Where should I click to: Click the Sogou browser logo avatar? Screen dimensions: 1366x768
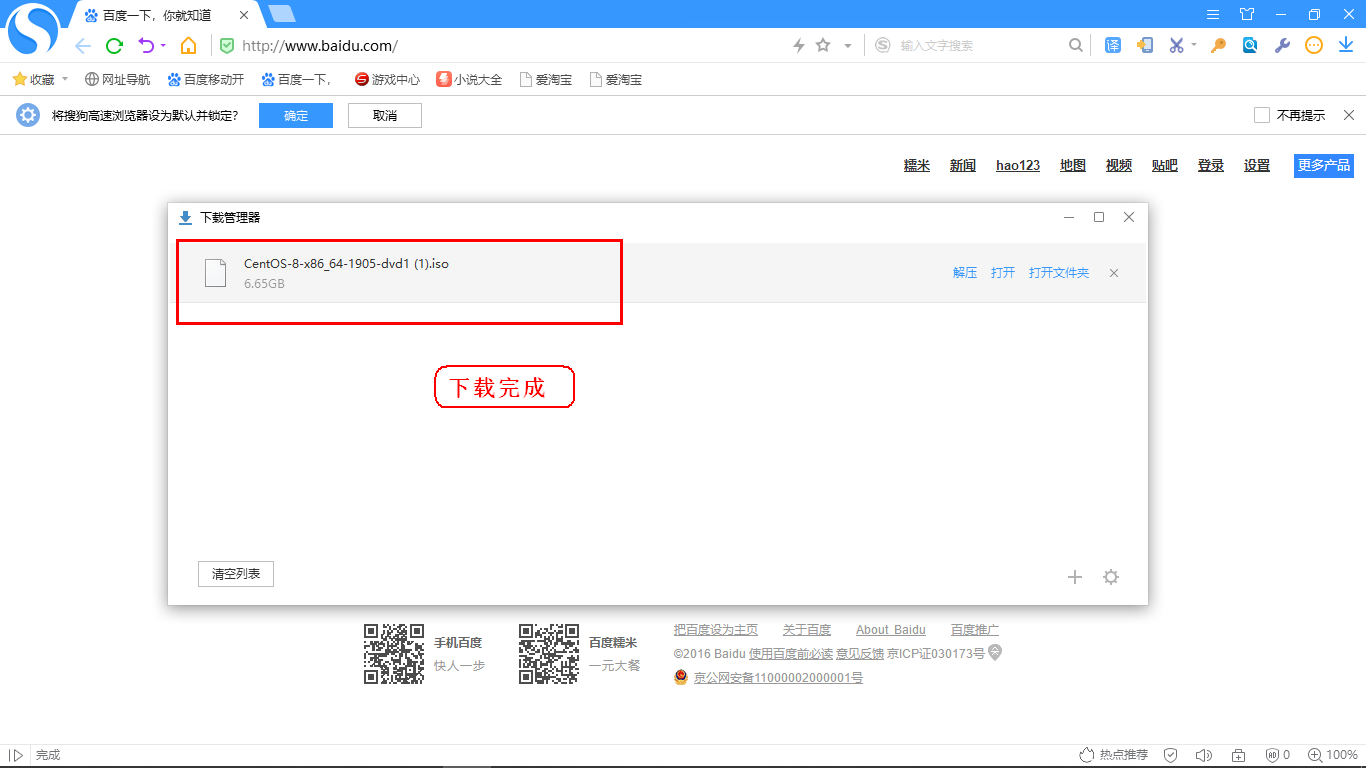pyautogui.click(x=33, y=29)
